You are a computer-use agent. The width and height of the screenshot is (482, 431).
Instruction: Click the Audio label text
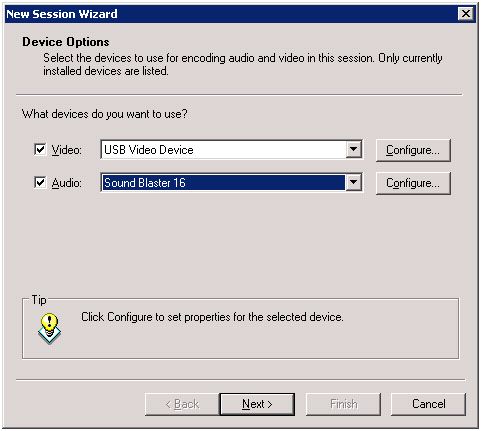pyautogui.click(x=66, y=183)
